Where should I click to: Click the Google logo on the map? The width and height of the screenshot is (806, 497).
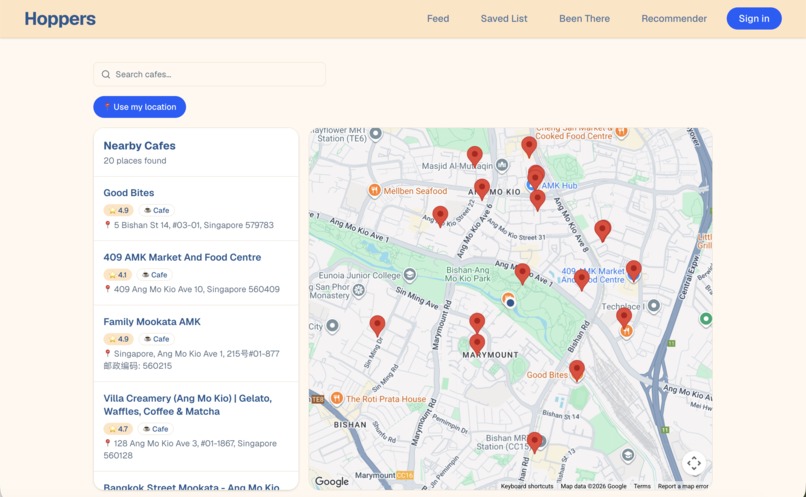tap(332, 481)
